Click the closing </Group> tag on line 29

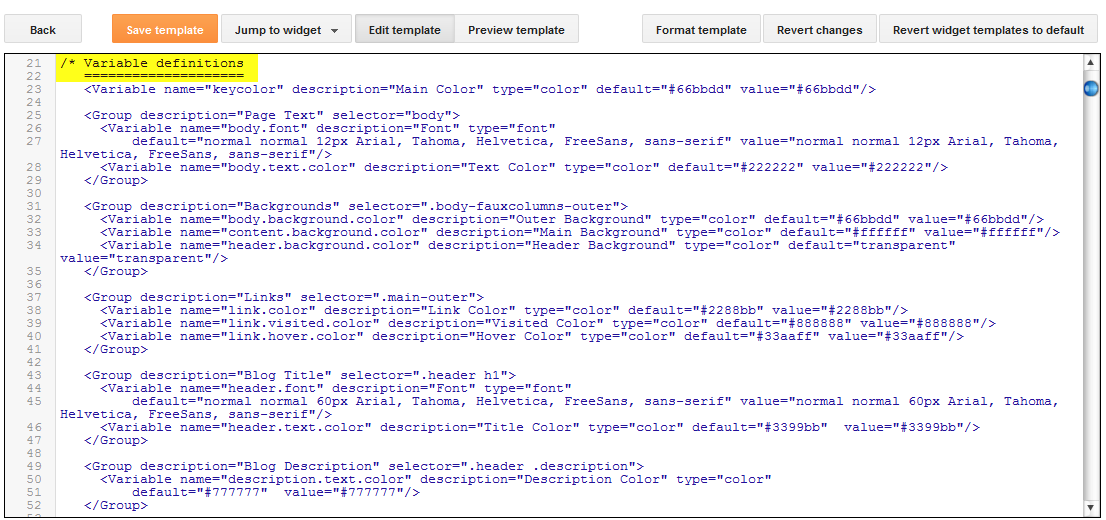[116, 180]
